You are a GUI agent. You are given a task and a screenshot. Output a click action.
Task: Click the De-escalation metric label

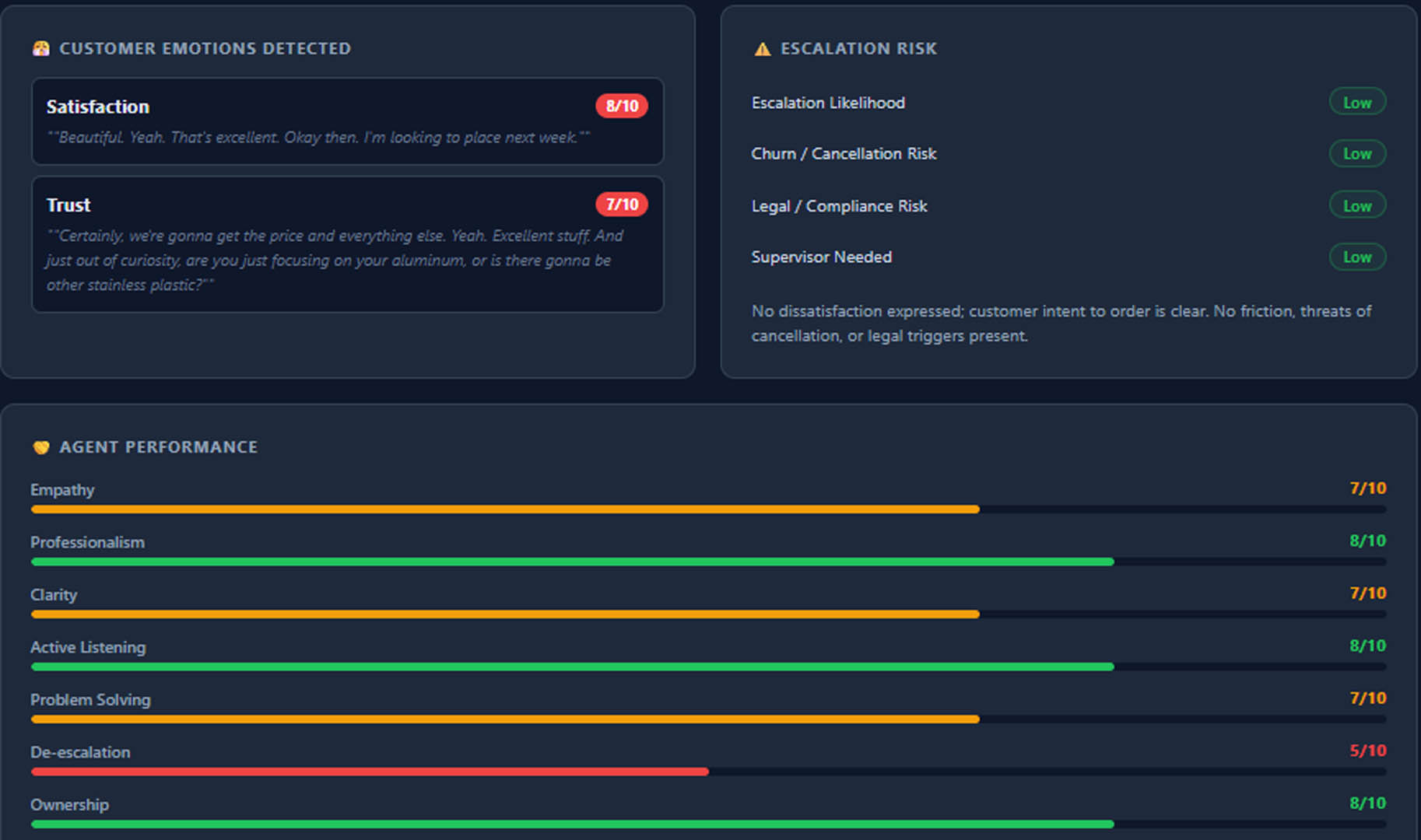pyautogui.click(x=80, y=752)
